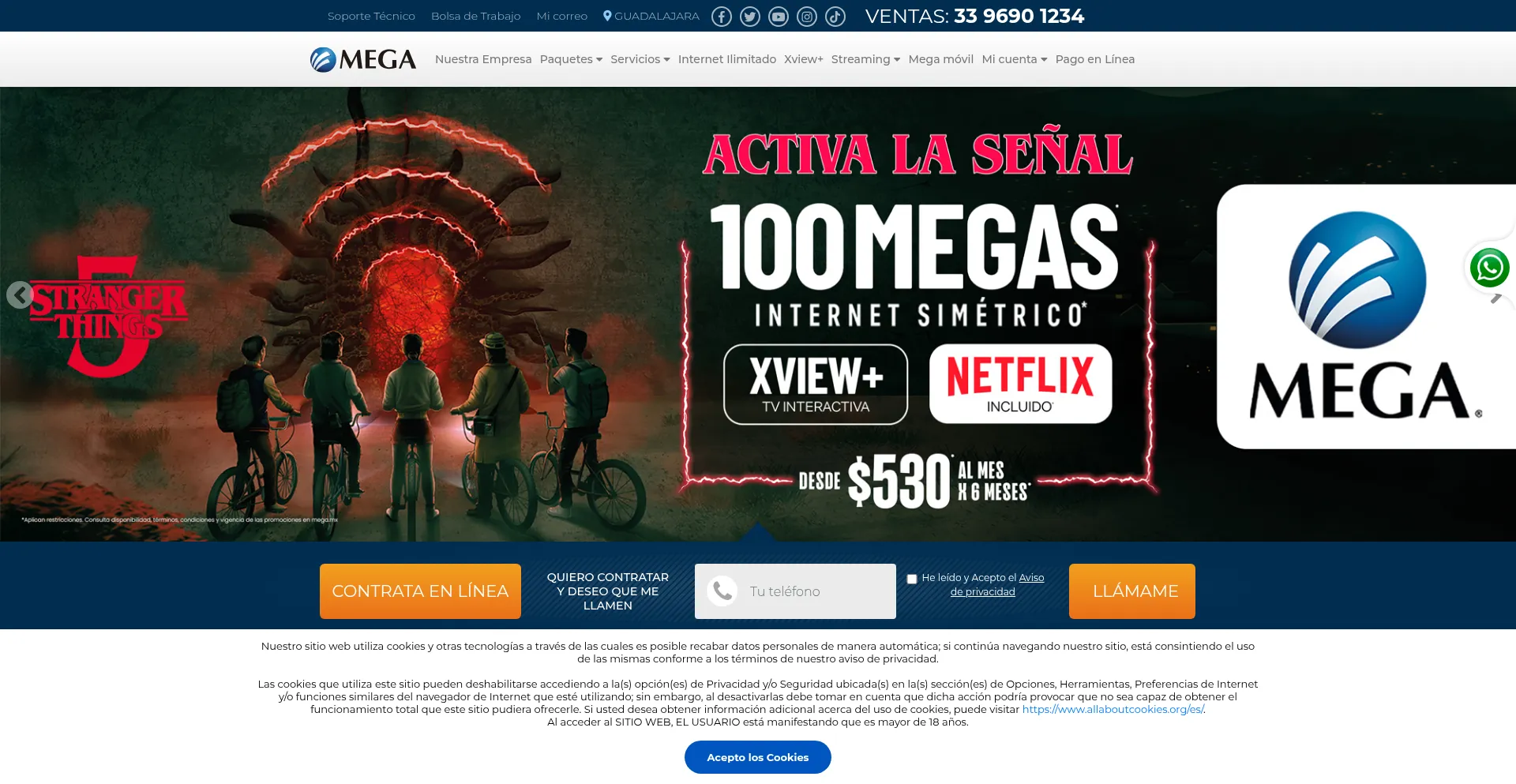Screen dimensions: 1516x784
Task: Open the Twitter social icon
Action: click(750, 17)
